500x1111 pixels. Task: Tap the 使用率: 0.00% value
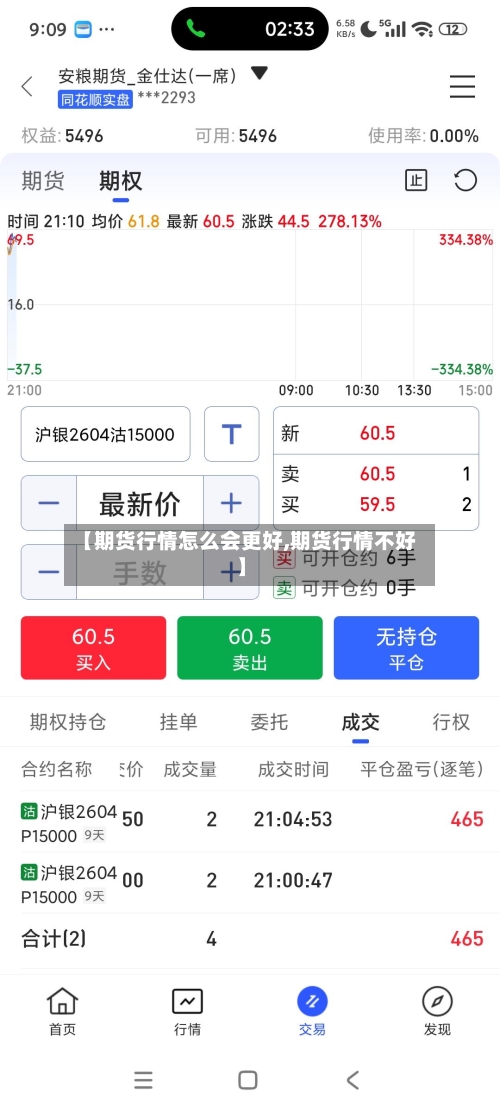[424, 135]
